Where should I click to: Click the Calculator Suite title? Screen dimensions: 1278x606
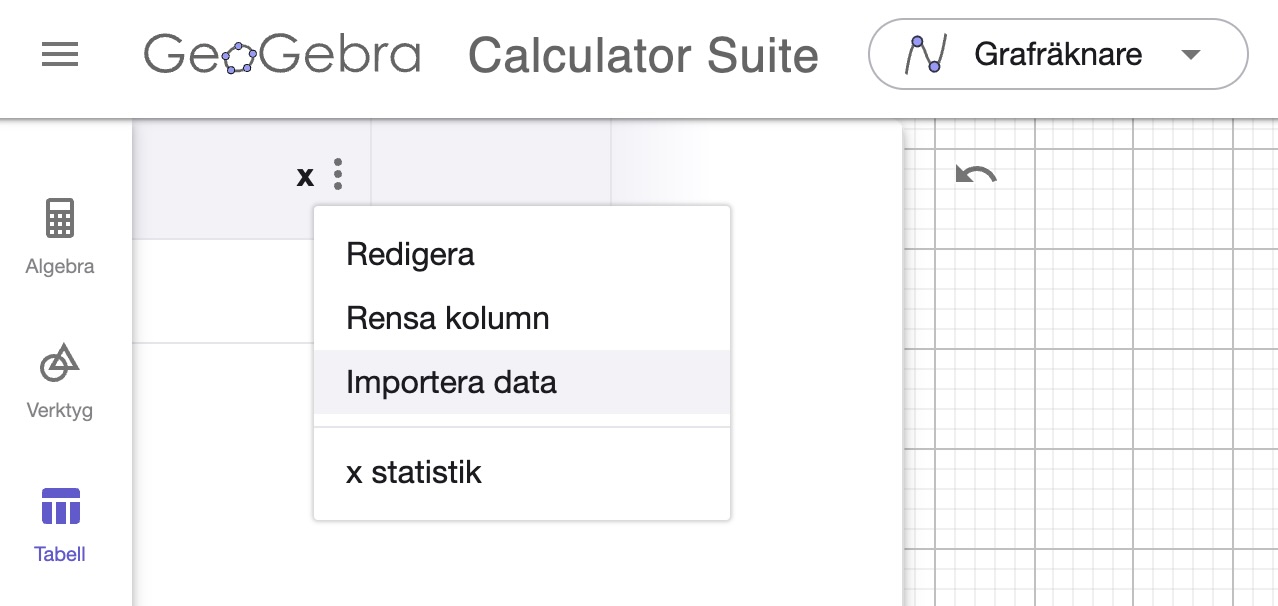(643, 55)
